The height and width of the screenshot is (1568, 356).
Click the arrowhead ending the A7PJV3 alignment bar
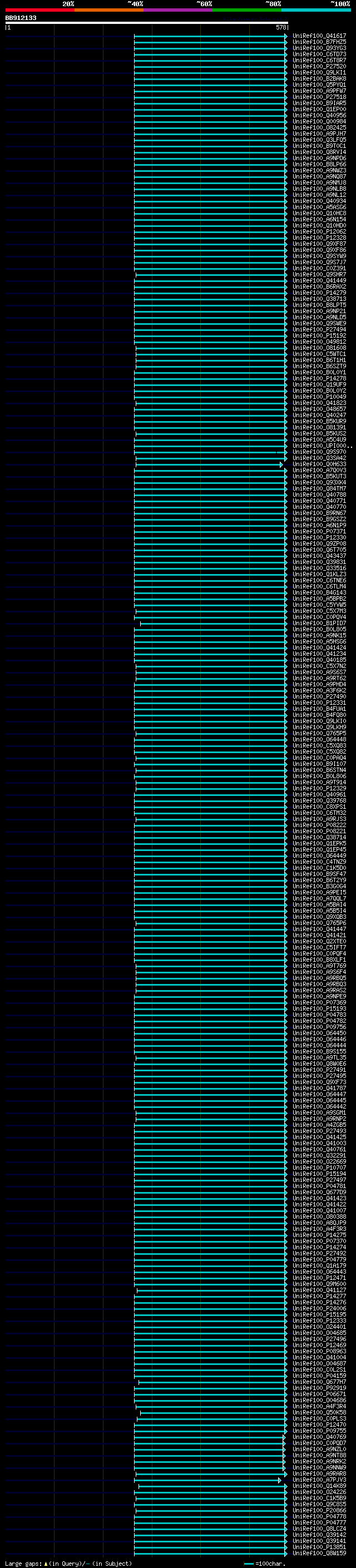tap(280, 1480)
